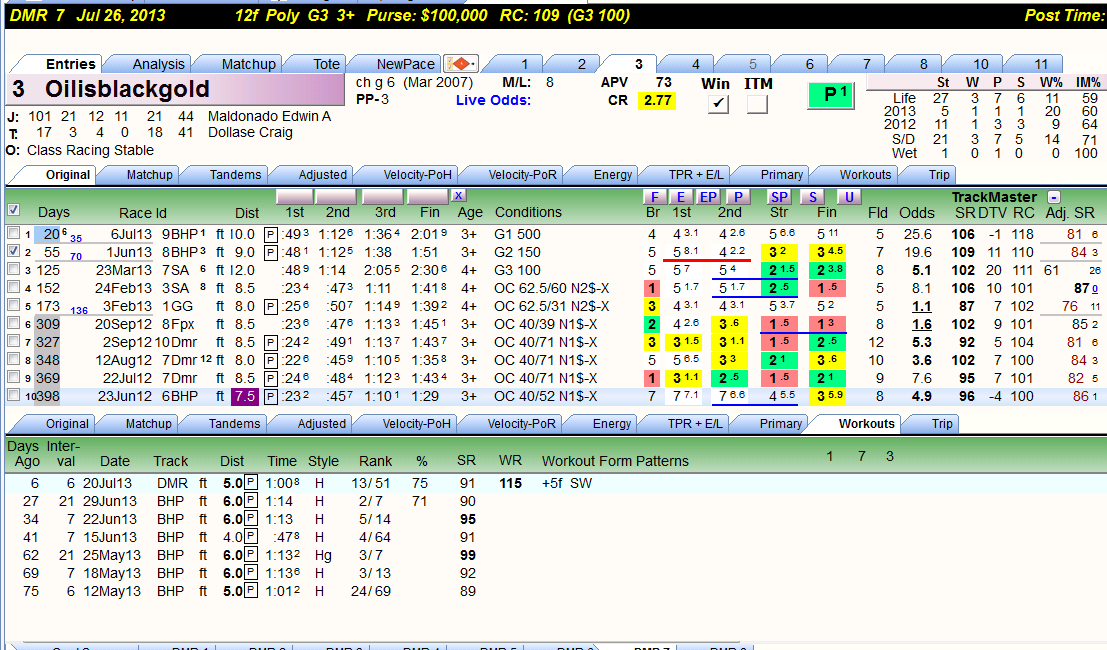The height and width of the screenshot is (650, 1107).
Task: Click the Days column header
Action: click(54, 212)
